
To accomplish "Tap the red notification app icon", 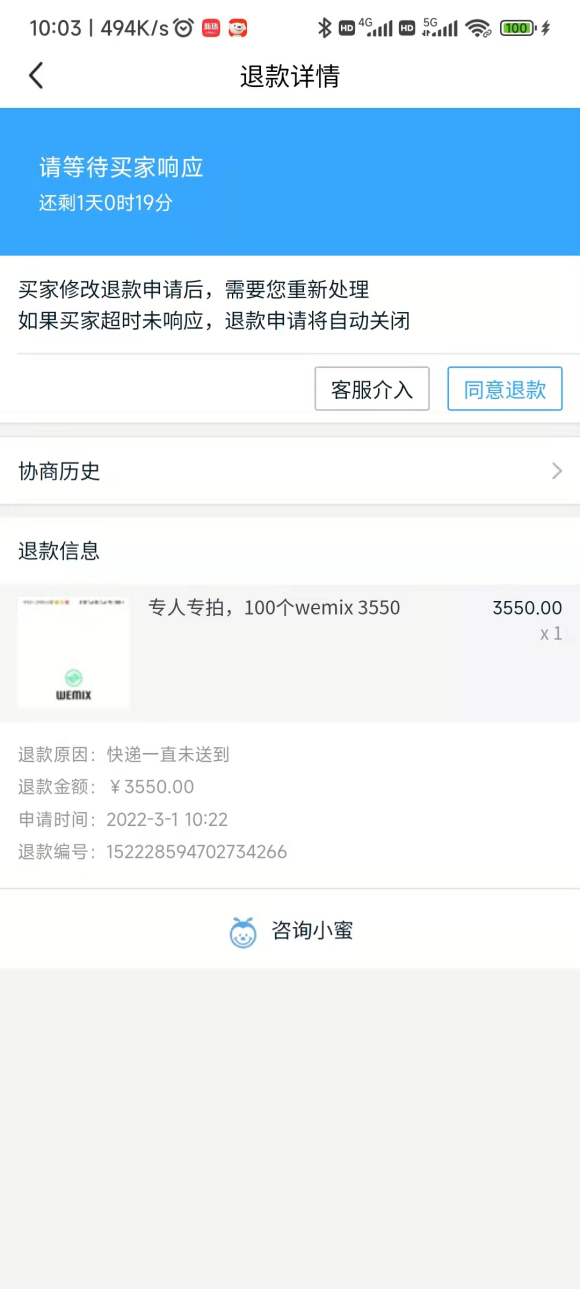I will 211,28.
